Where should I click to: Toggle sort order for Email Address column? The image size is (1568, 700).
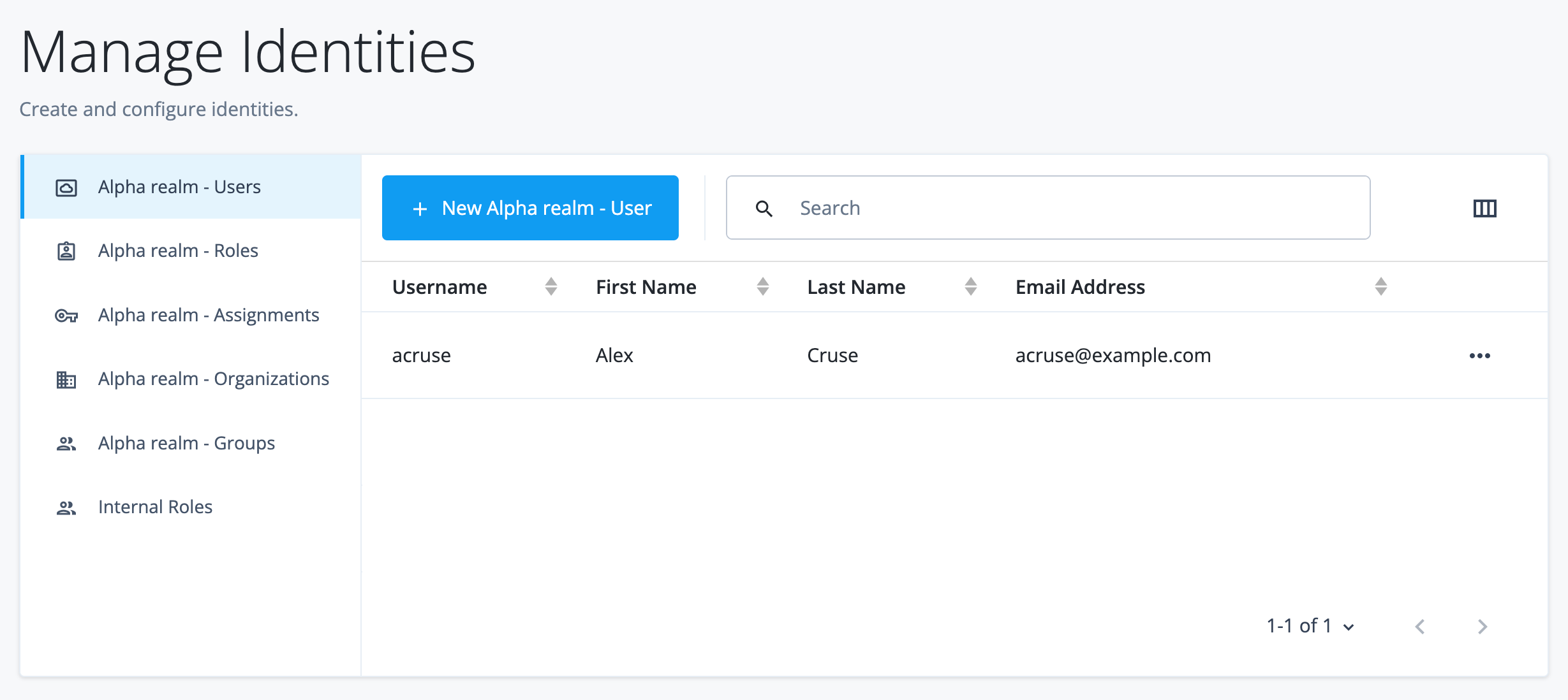(1380, 286)
